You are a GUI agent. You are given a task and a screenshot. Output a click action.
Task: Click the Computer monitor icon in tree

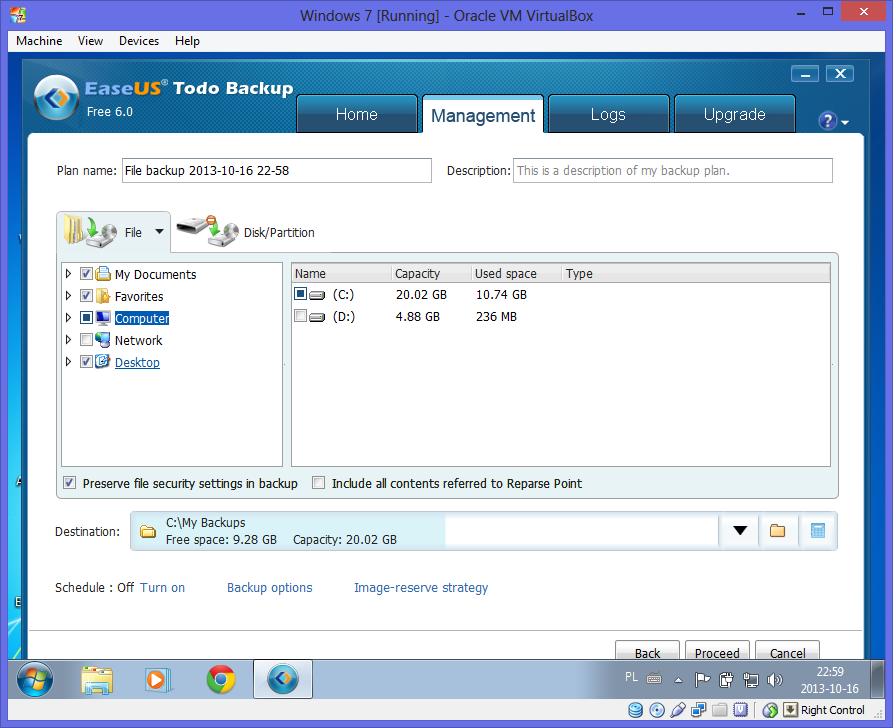(103, 317)
